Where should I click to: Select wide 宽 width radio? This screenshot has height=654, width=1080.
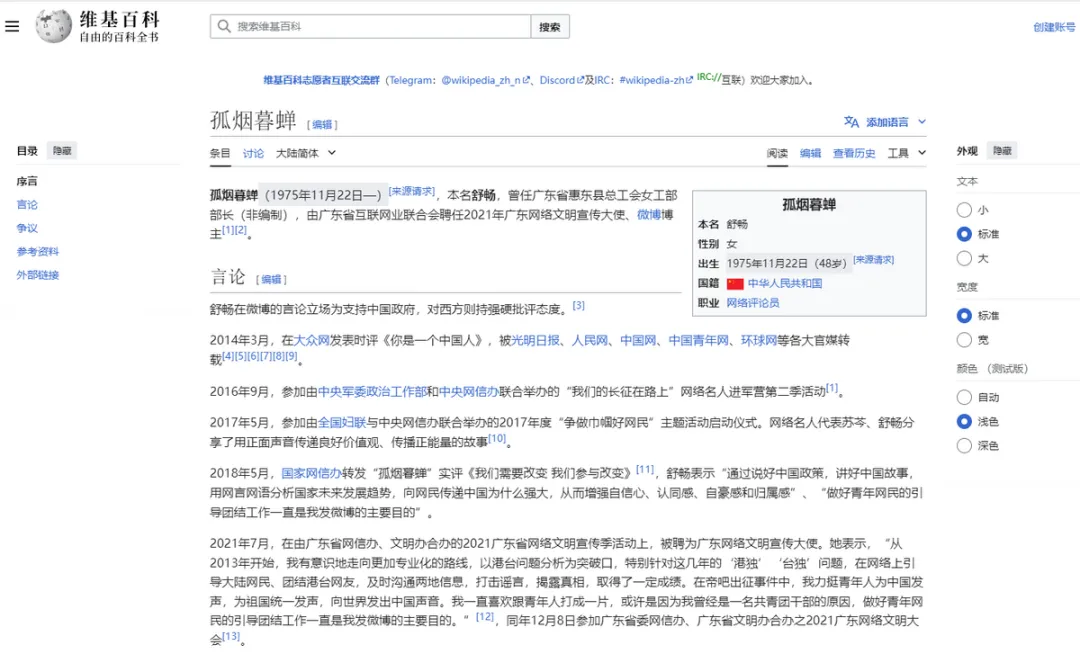(x=964, y=339)
